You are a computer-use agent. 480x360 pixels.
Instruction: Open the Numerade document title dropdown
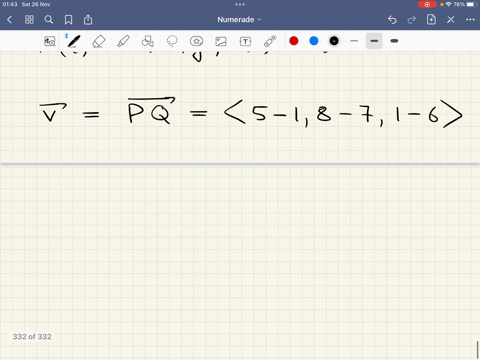pos(239,20)
